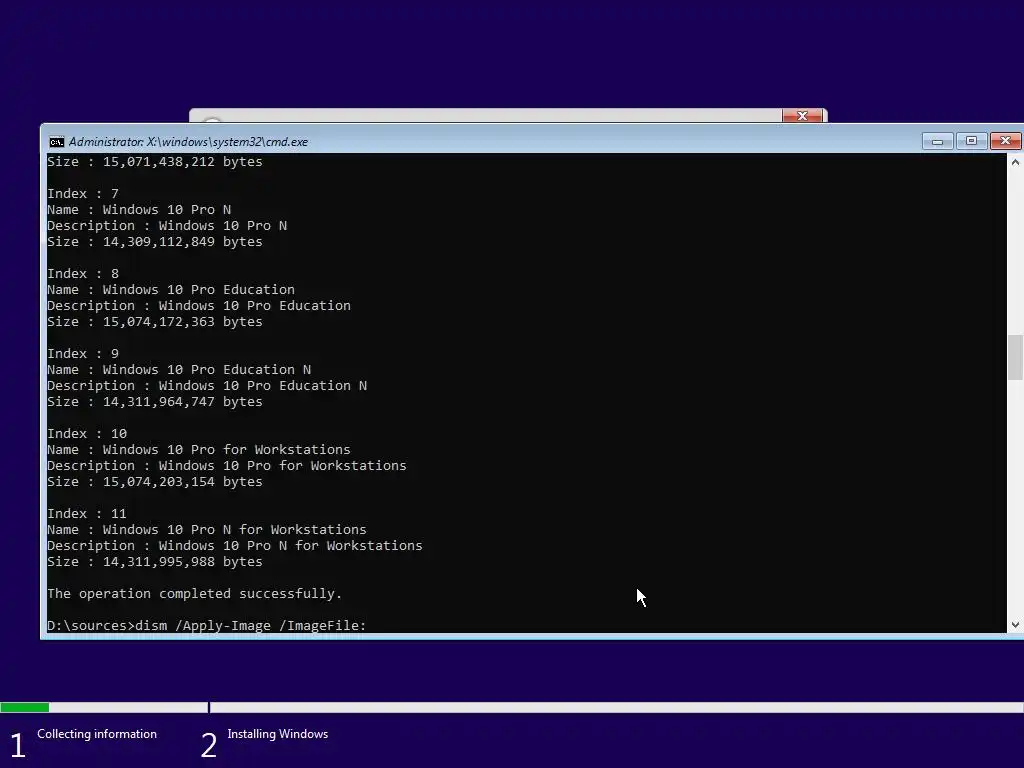This screenshot has height=768, width=1024.
Task: Click the 'Installing Windows' step label
Action: coord(278,734)
